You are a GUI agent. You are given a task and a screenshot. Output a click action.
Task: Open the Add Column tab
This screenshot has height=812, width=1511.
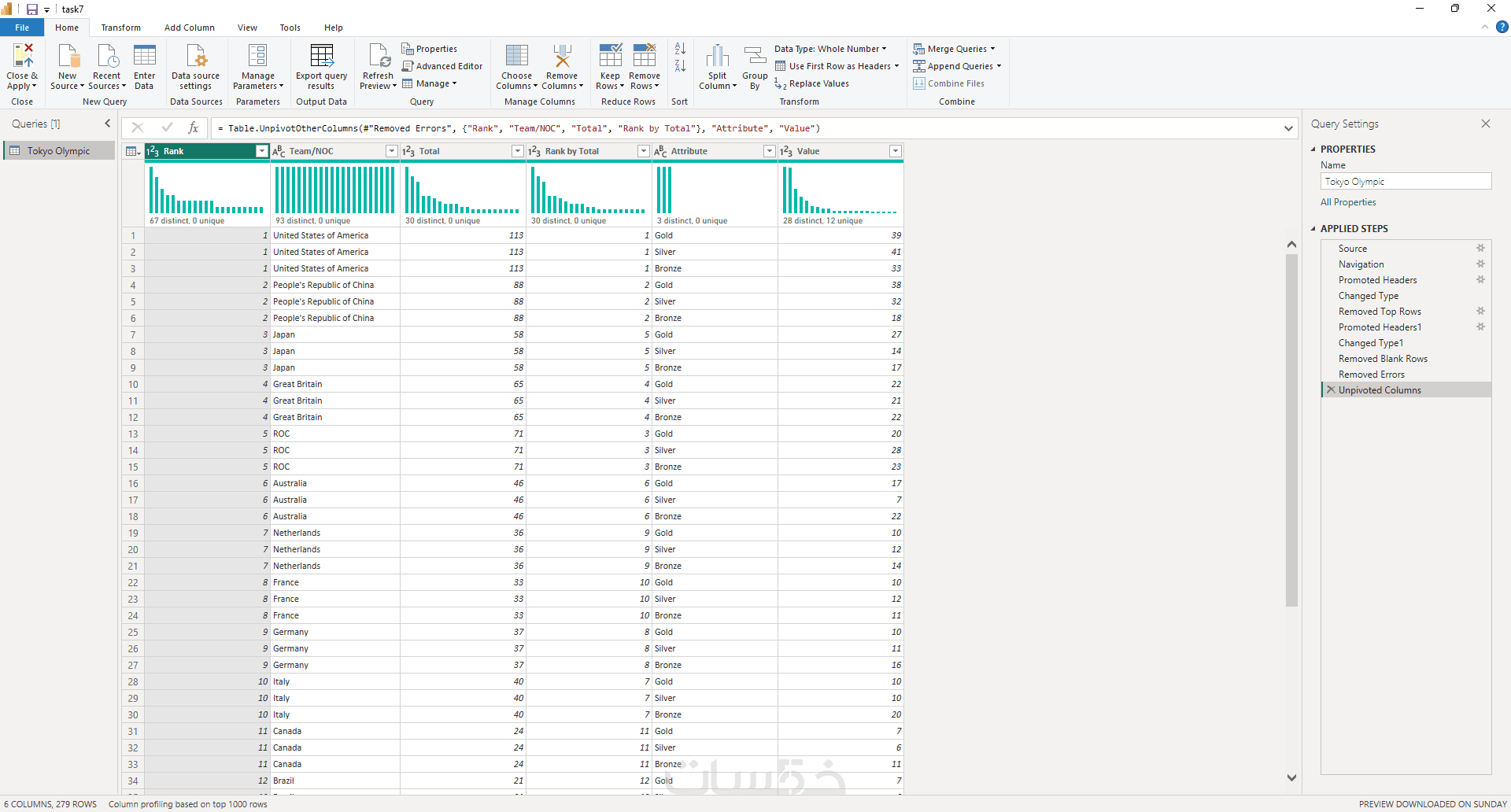(x=189, y=28)
